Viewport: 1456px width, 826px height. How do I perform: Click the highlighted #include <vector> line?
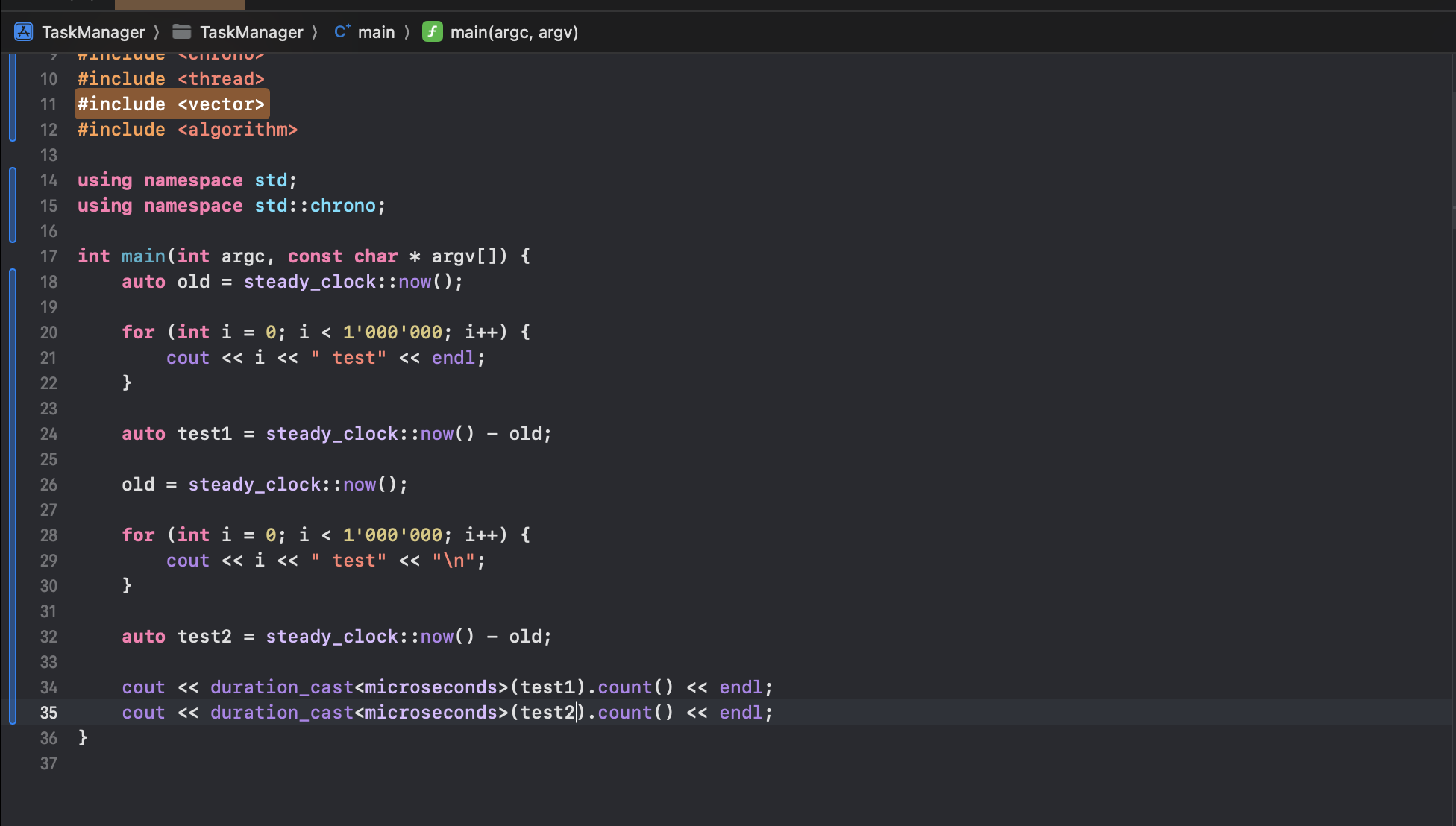[x=172, y=104]
